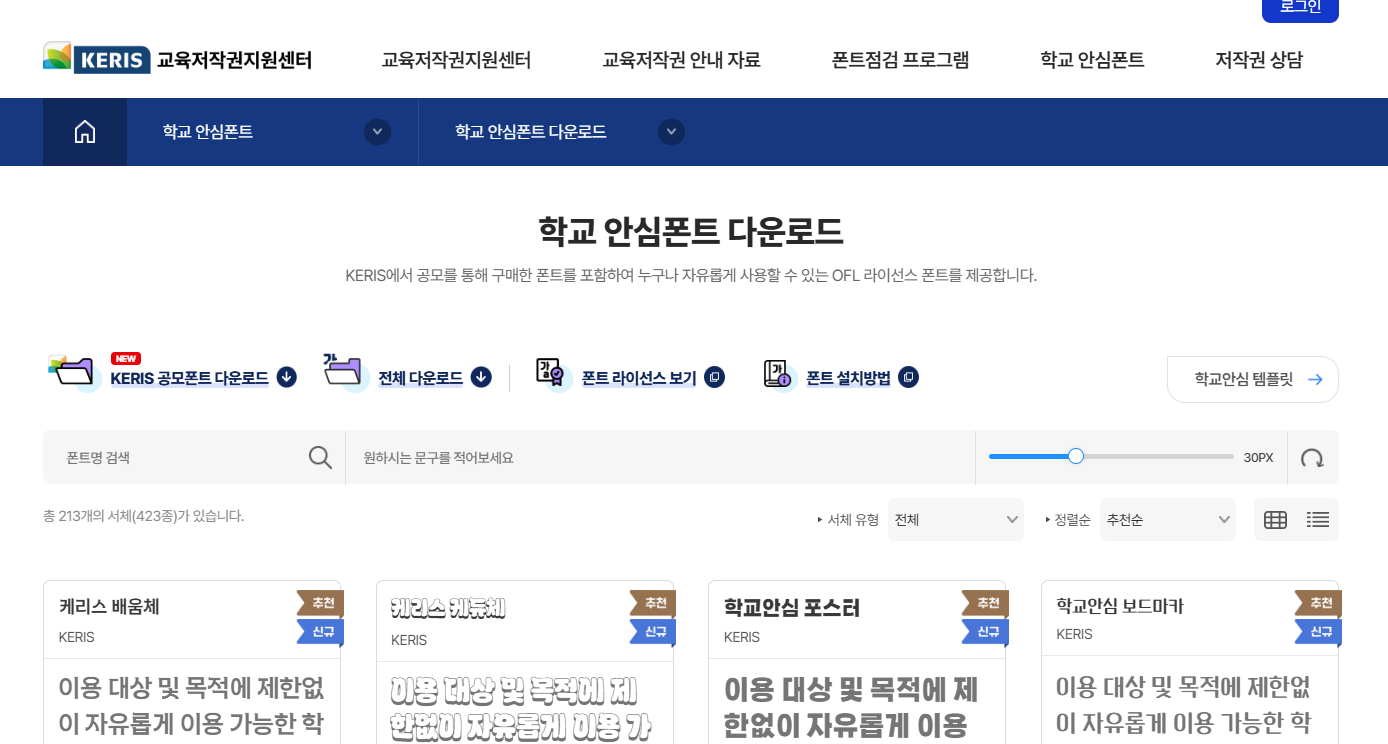Click KERIS 공모폰트 다운로드 link
The width and height of the screenshot is (1388, 744).
pyautogui.click(x=189, y=378)
